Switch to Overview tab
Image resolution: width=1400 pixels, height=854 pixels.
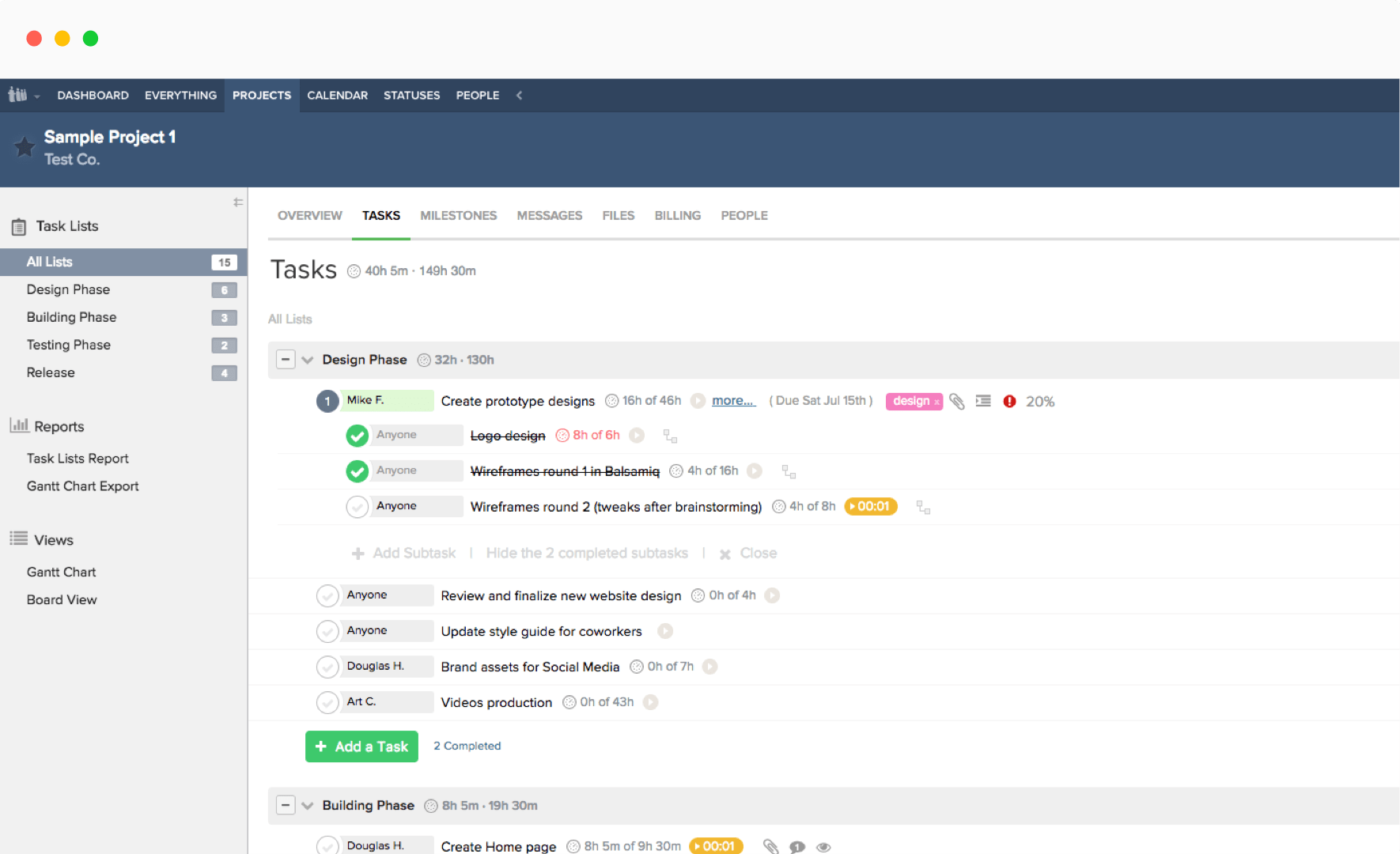(310, 215)
